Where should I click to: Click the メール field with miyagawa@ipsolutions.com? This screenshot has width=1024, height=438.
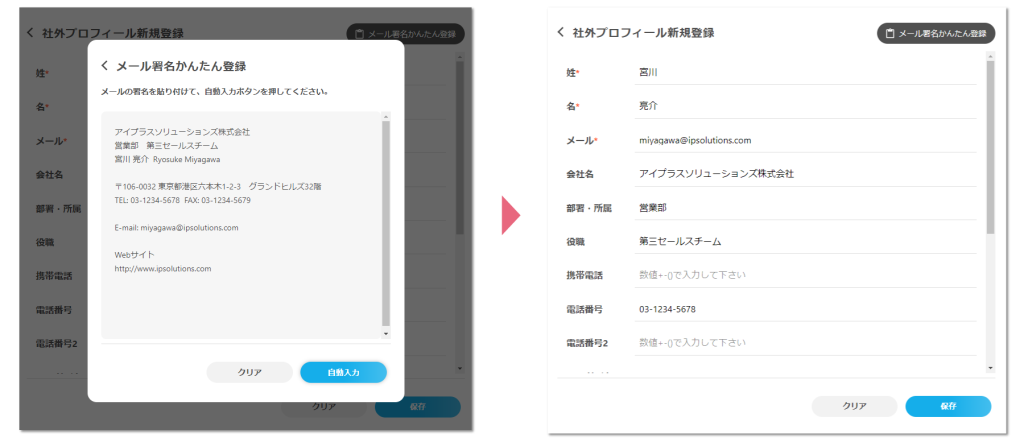(805, 140)
